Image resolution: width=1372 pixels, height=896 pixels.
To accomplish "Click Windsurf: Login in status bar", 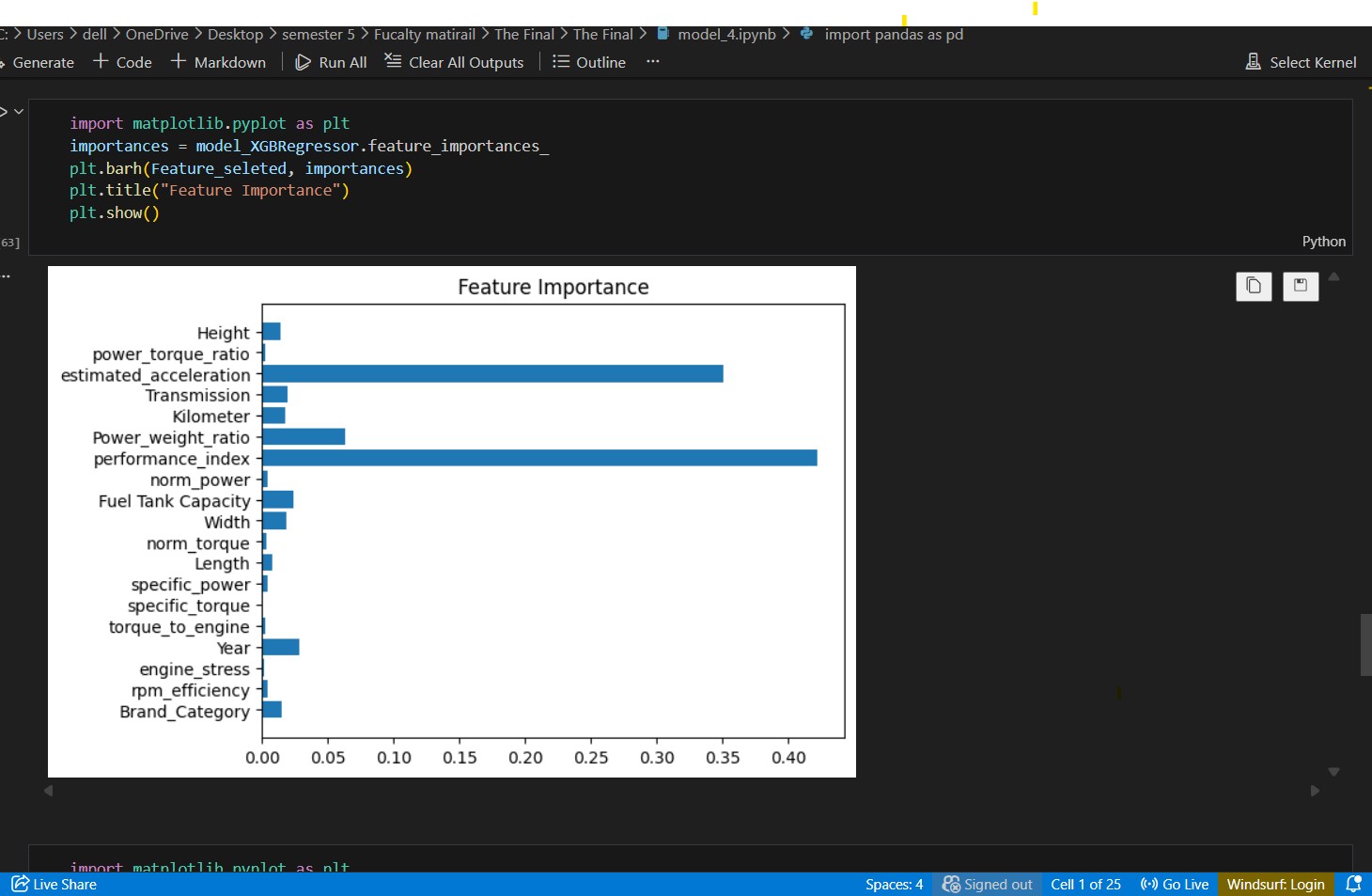I will tap(1275, 884).
